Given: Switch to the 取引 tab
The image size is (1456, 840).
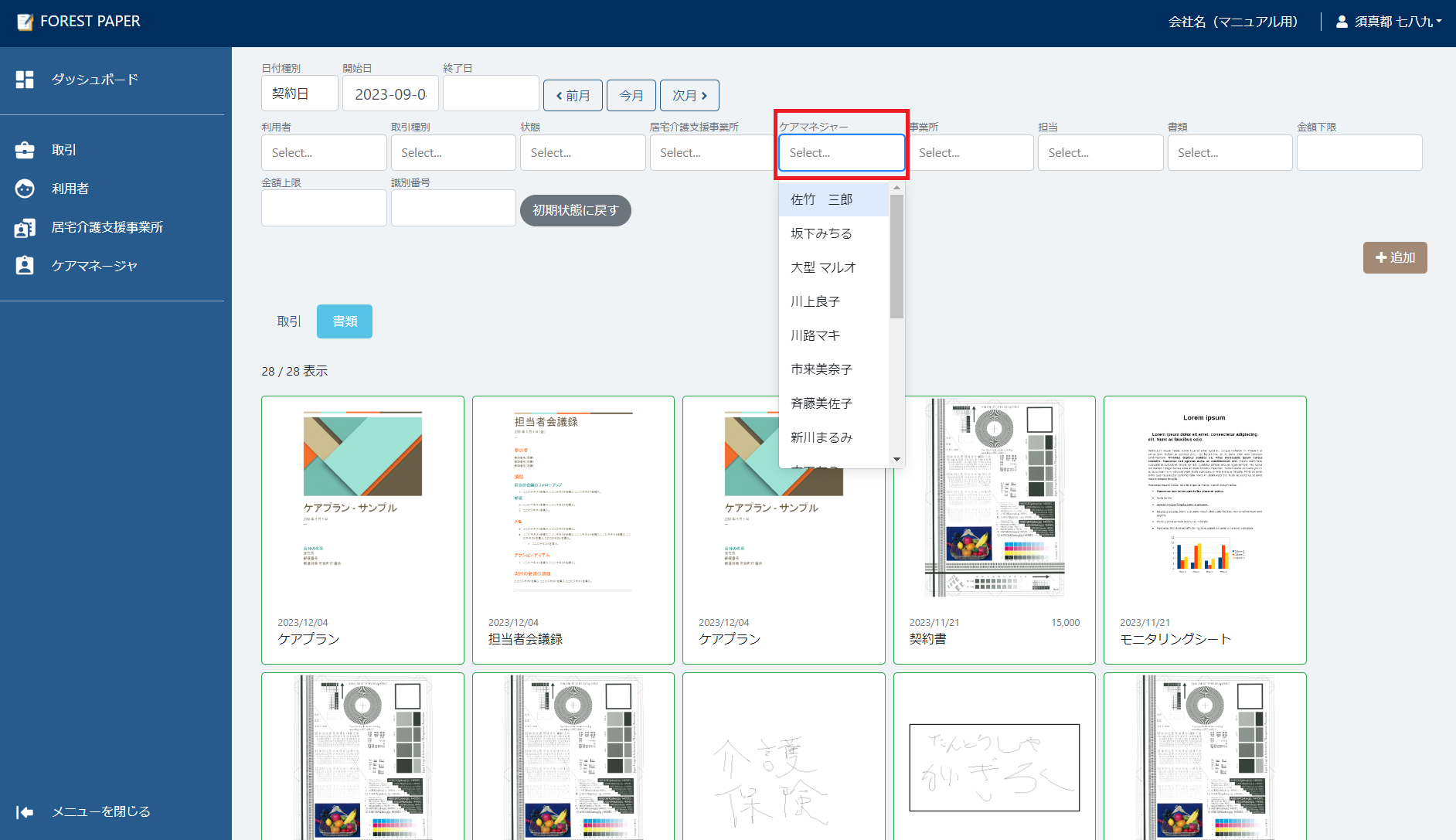Looking at the screenshot, I should point(289,321).
